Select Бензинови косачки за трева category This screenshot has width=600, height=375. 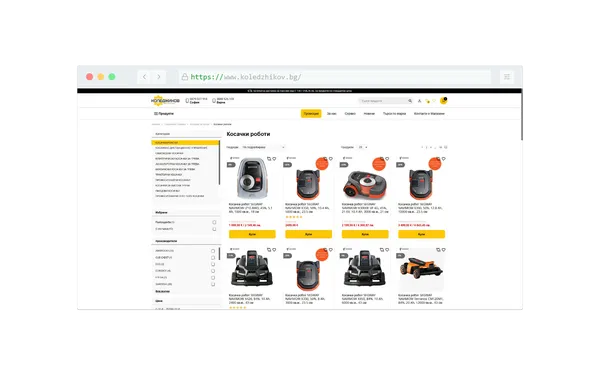point(175,169)
